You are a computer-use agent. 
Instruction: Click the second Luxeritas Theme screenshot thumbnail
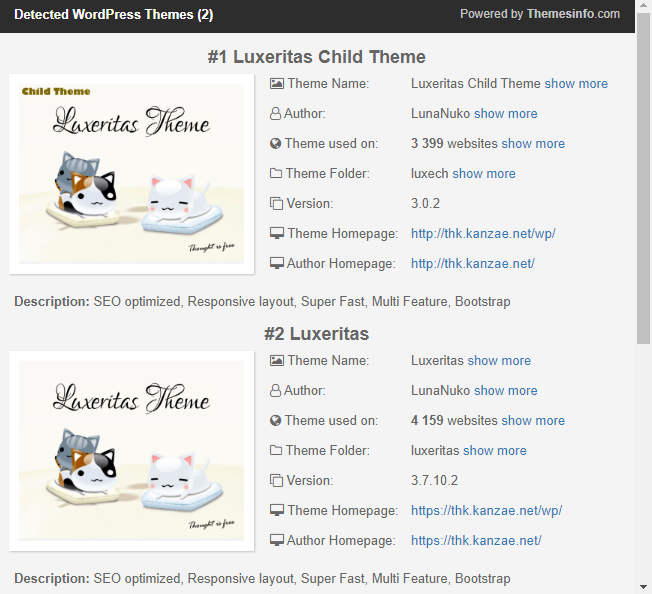132,451
